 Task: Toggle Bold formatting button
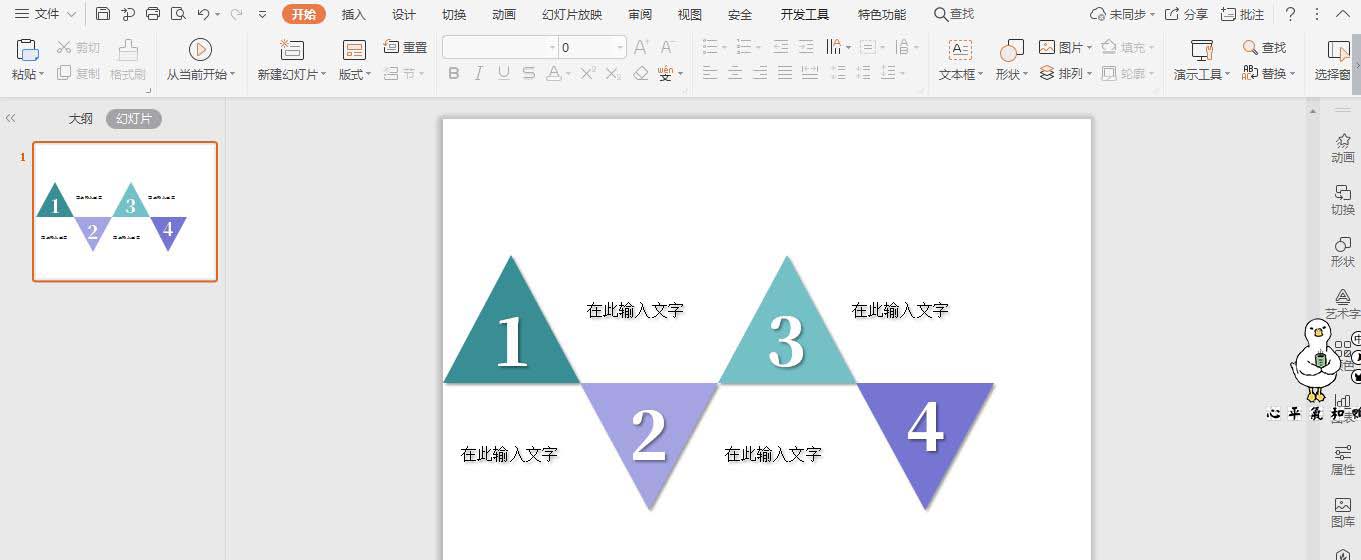click(454, 73)
